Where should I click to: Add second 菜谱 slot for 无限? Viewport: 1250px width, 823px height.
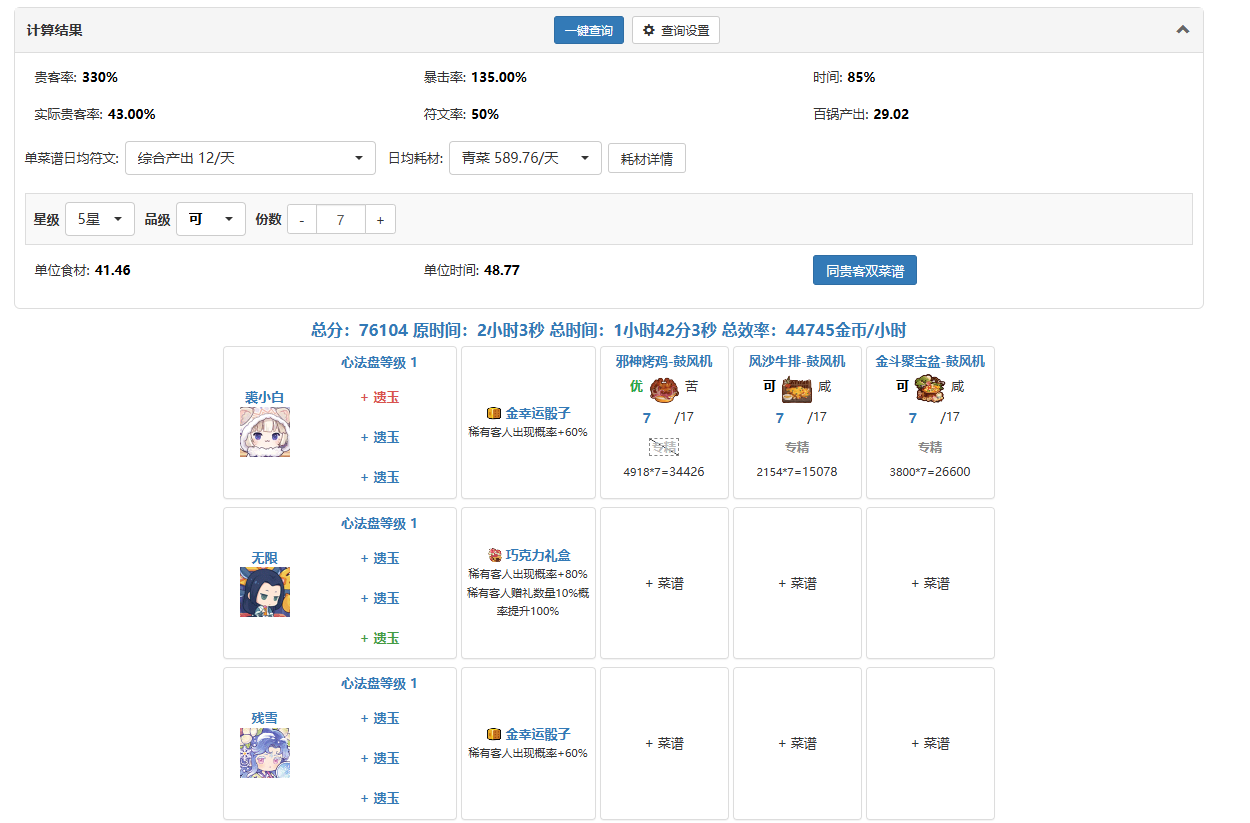pyautogui.click(x=797, y=583)
